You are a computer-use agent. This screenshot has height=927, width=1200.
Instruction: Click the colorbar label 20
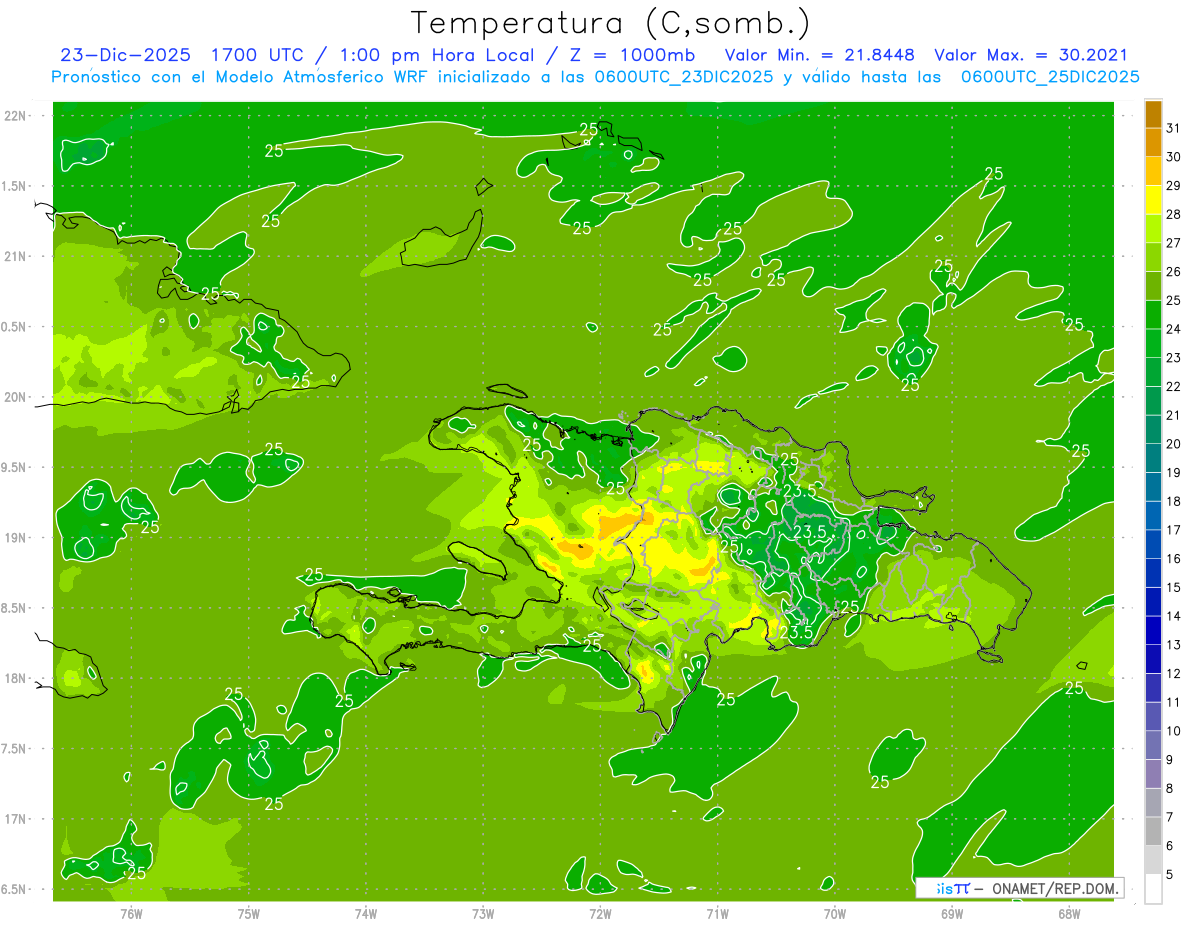[1173, 444]
